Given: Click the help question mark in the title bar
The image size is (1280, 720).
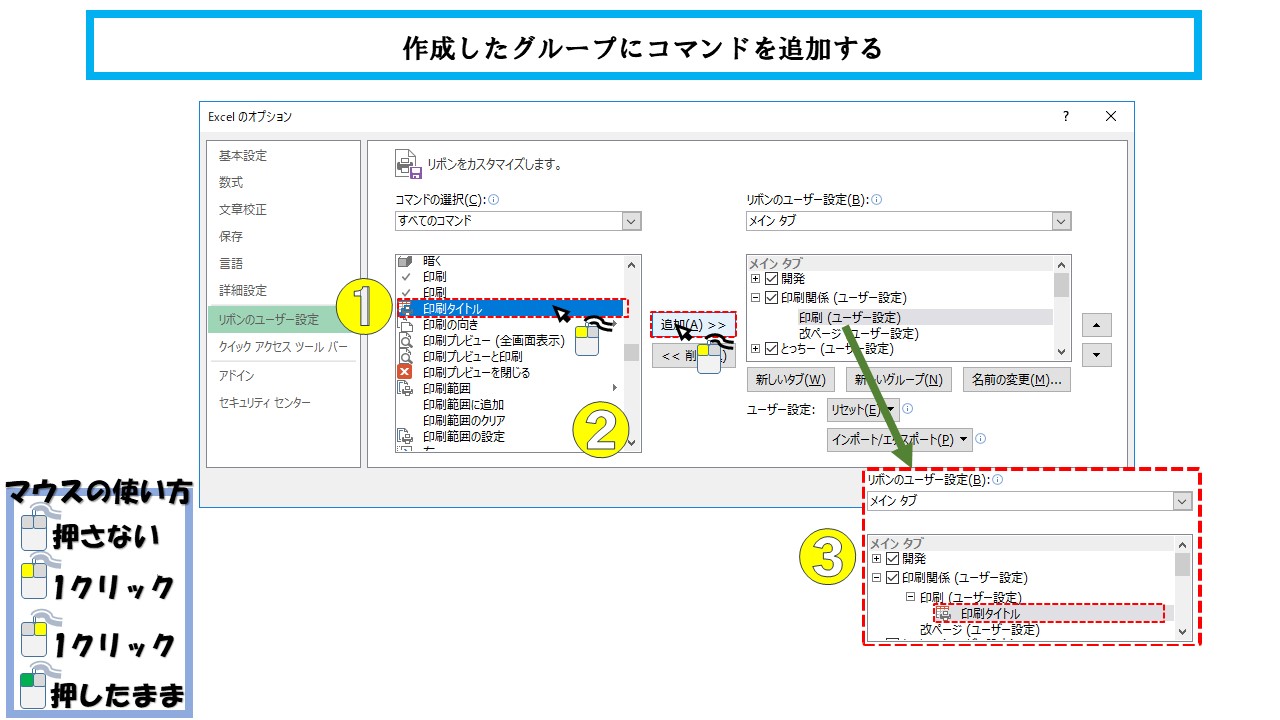Looking at the screenshot, I should [1066, 117].
